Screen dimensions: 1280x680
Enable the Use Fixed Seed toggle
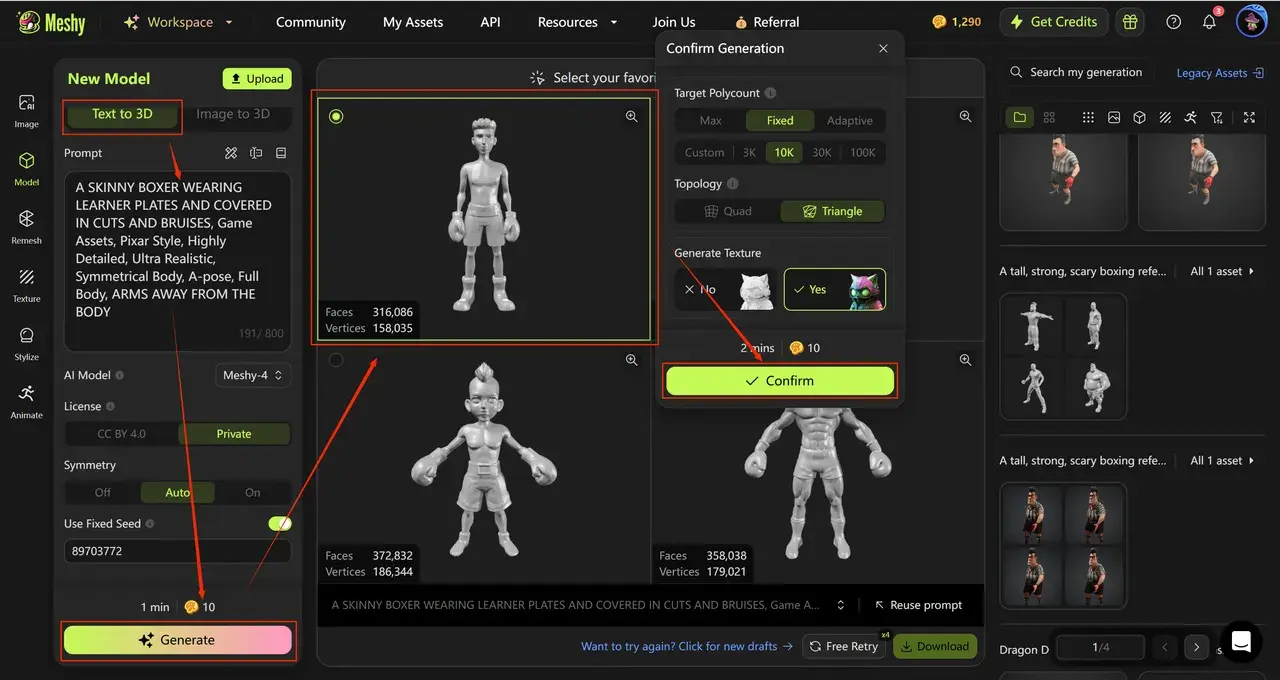tap(280, 522)
